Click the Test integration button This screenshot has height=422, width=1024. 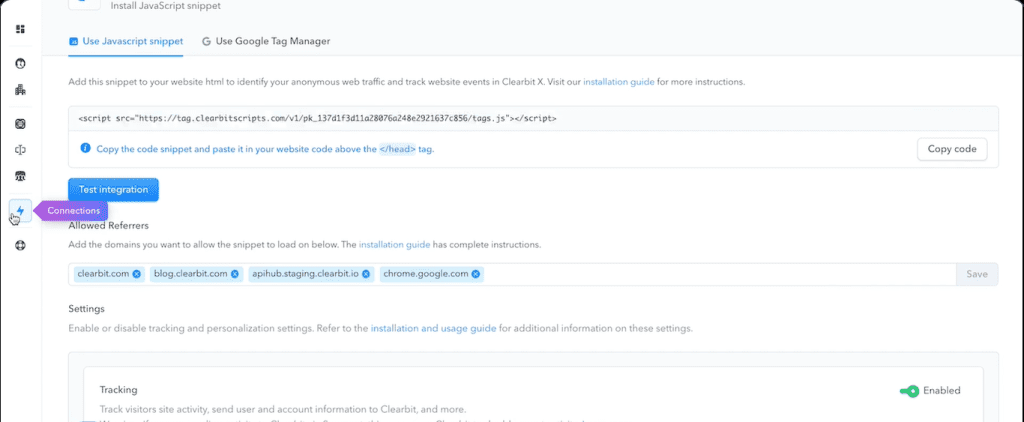(114, 189)
